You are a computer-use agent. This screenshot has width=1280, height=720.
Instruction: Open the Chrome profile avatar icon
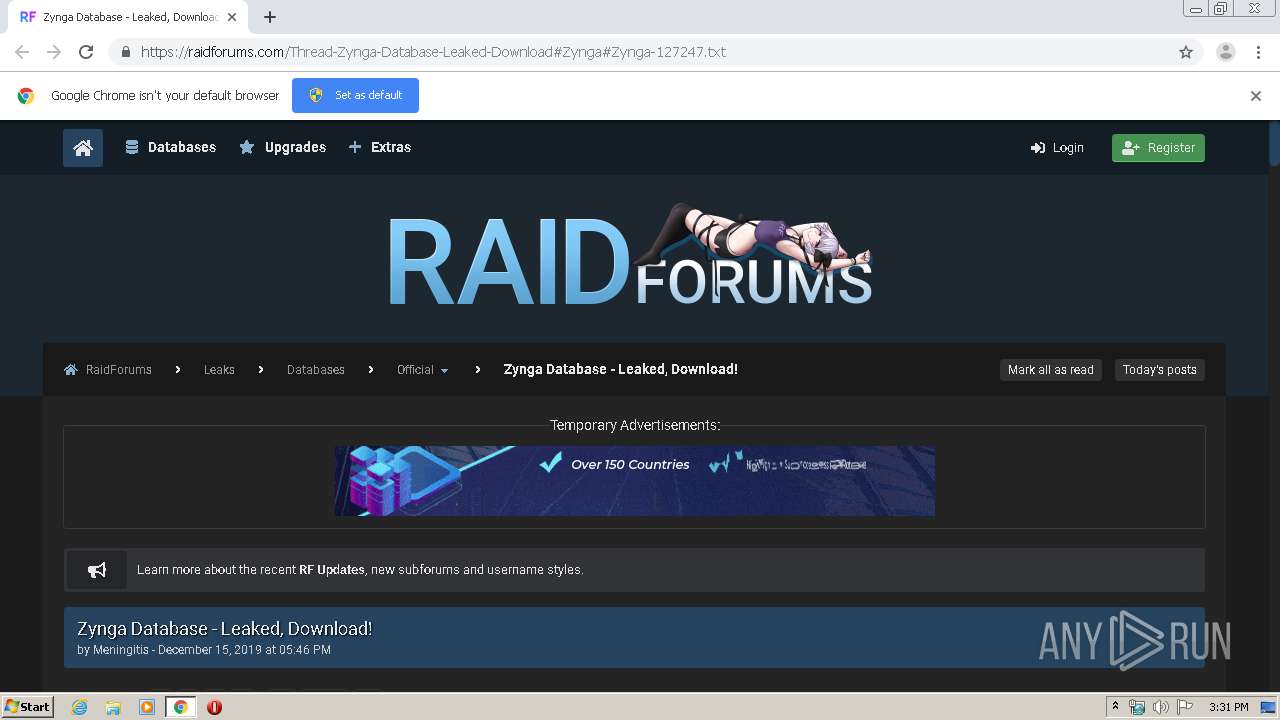[1226, 52]
